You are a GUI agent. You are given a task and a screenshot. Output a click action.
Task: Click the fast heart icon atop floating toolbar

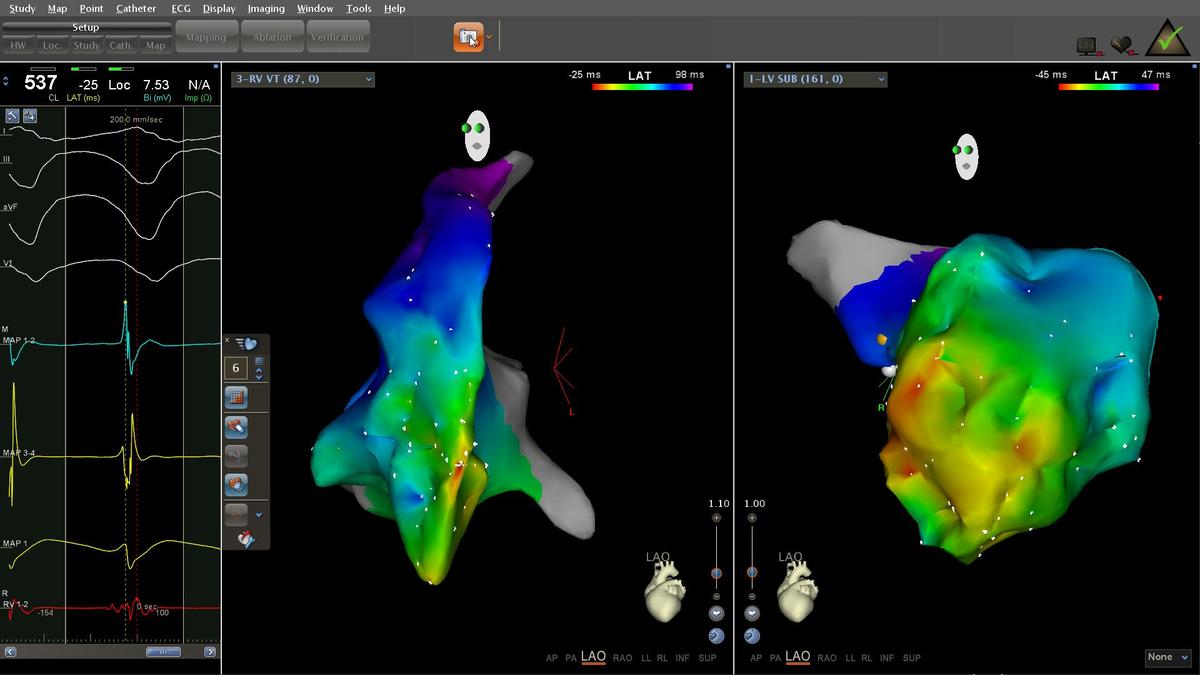coord(245,344)
